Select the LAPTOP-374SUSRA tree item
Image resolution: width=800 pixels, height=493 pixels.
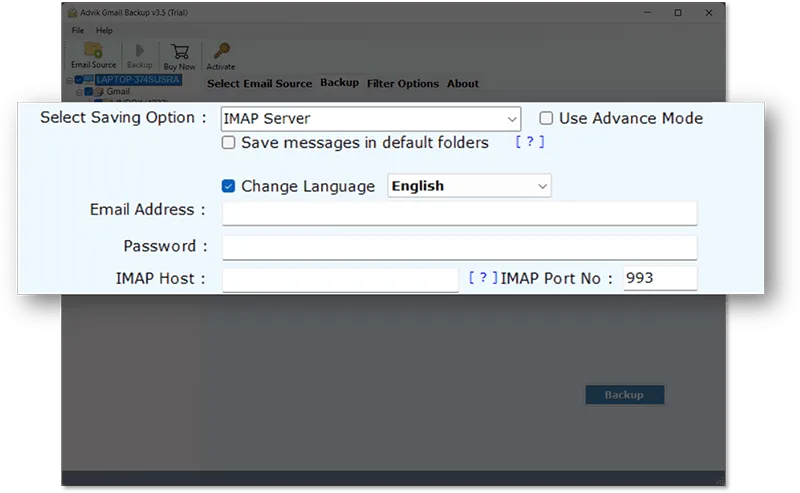pyautogui.click(x=138, y=80)
